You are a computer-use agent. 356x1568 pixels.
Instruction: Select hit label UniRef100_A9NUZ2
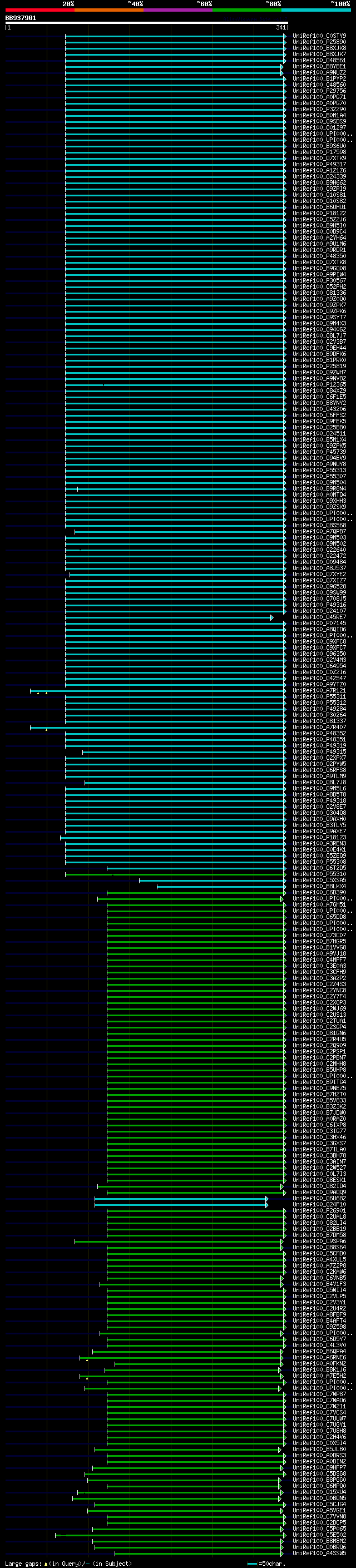coord(319,72)
